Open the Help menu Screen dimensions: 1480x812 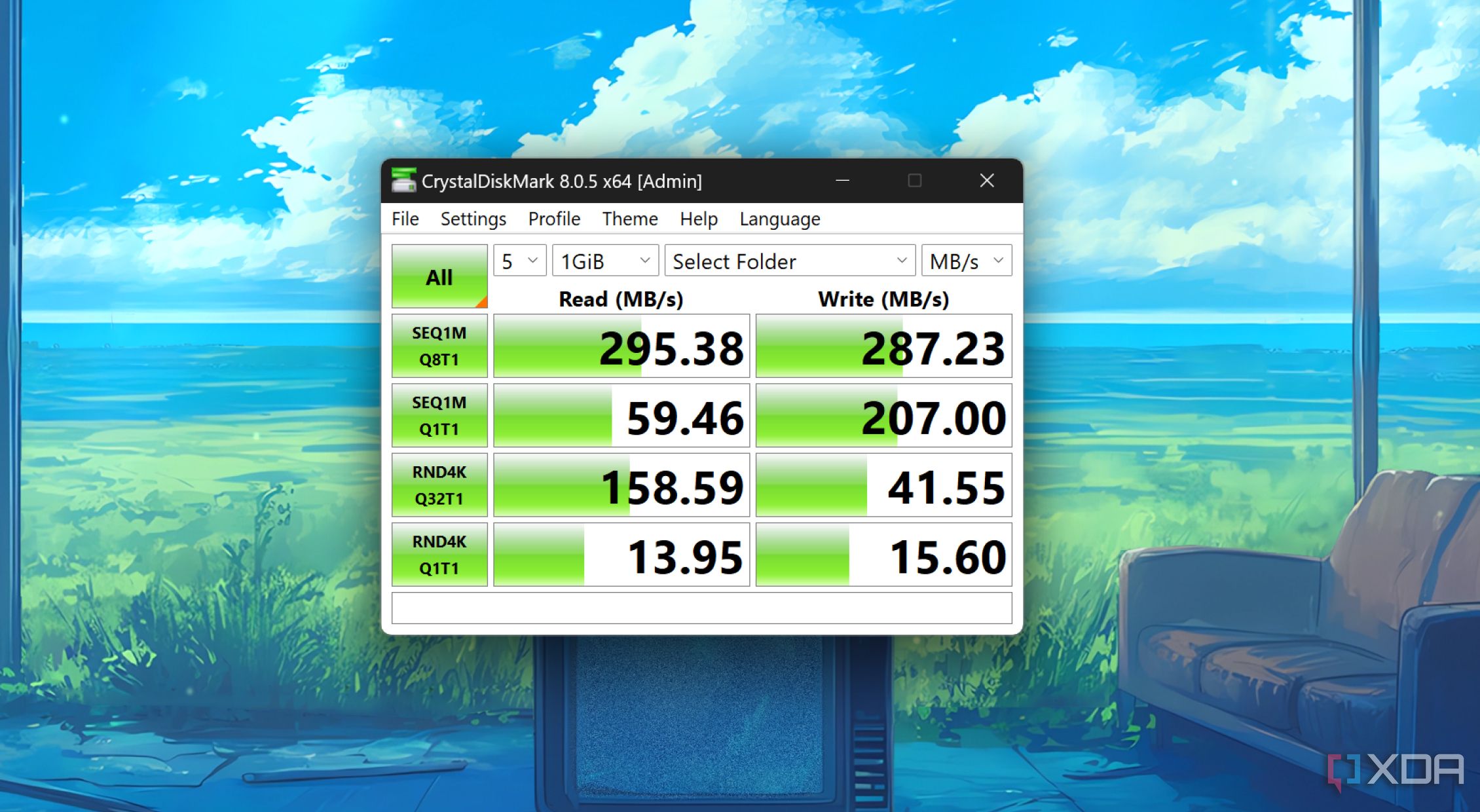[x=698, y=219]
